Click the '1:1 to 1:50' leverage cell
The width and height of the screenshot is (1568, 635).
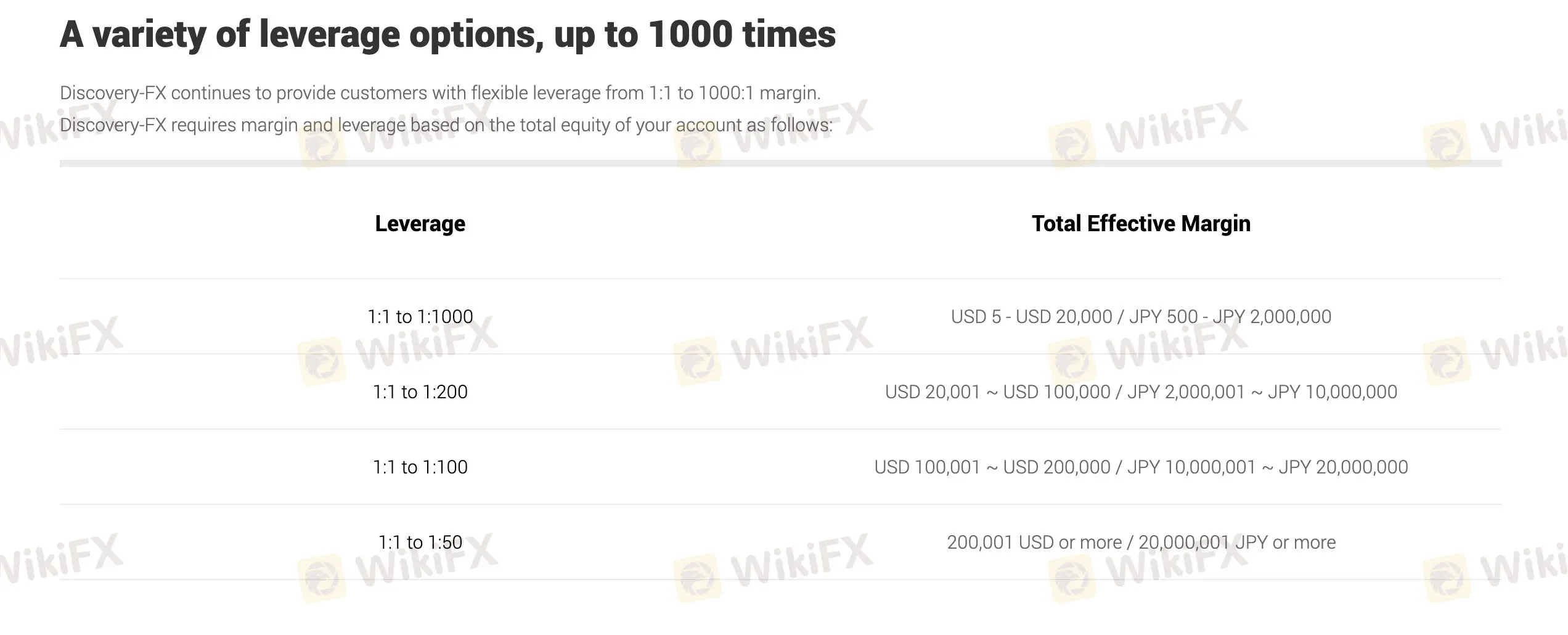pyautogui.click(x=420, y=543)
